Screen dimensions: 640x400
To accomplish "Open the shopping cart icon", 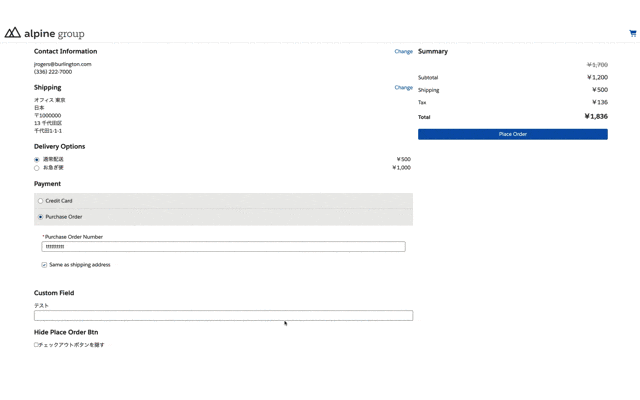I will point(633,33).
